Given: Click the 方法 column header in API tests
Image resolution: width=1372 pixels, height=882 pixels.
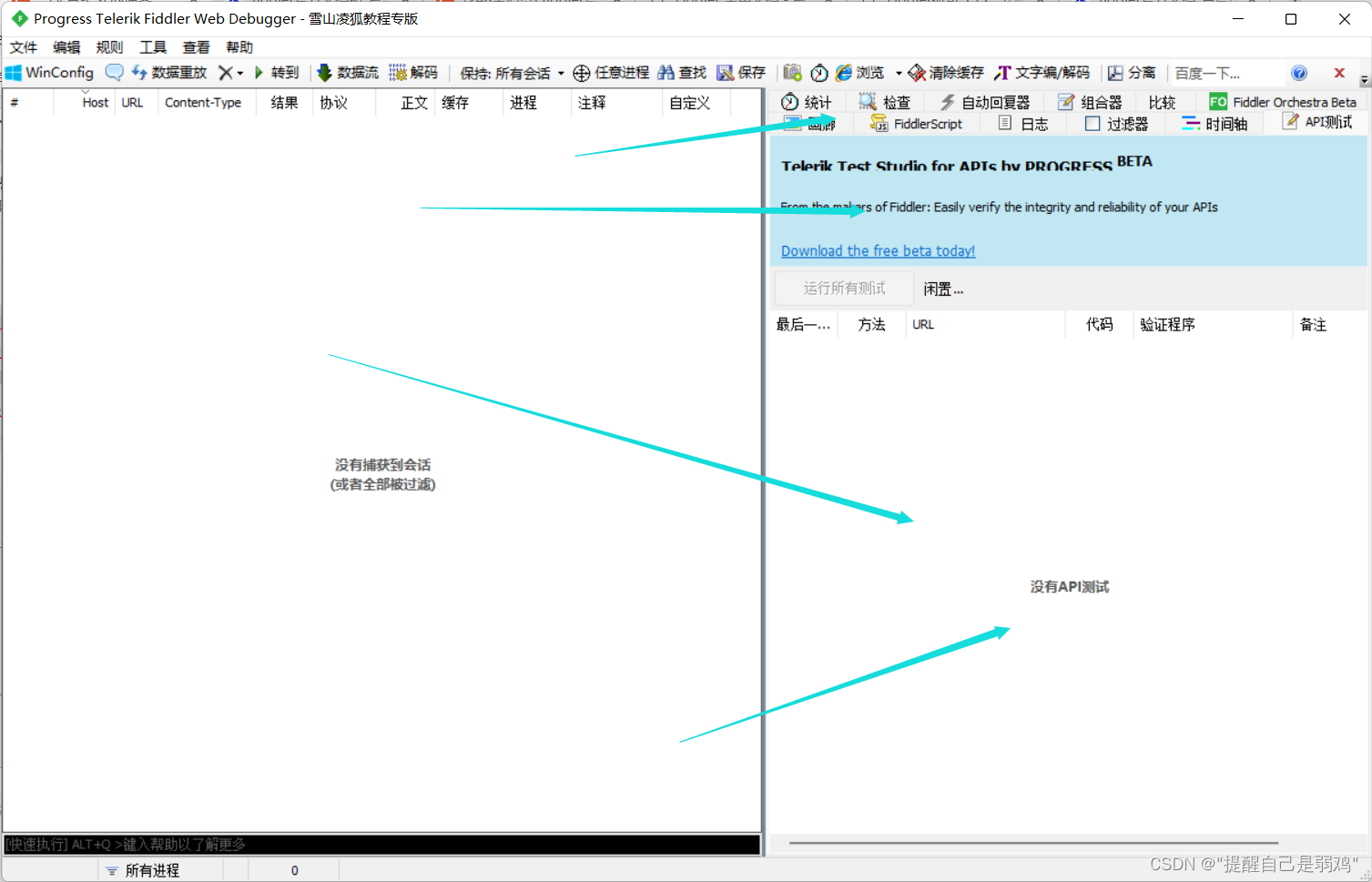Looking at the screenshot, I should pyautogui.click(x=871, y=324).
